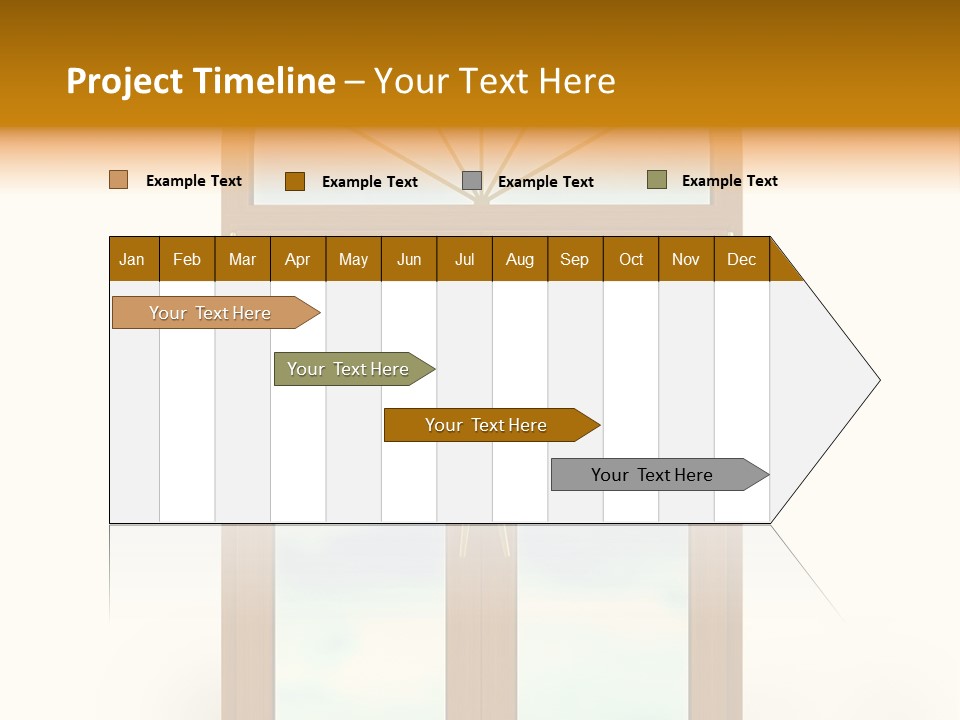Click the Jan month header
960x720 pixels.
132,259
